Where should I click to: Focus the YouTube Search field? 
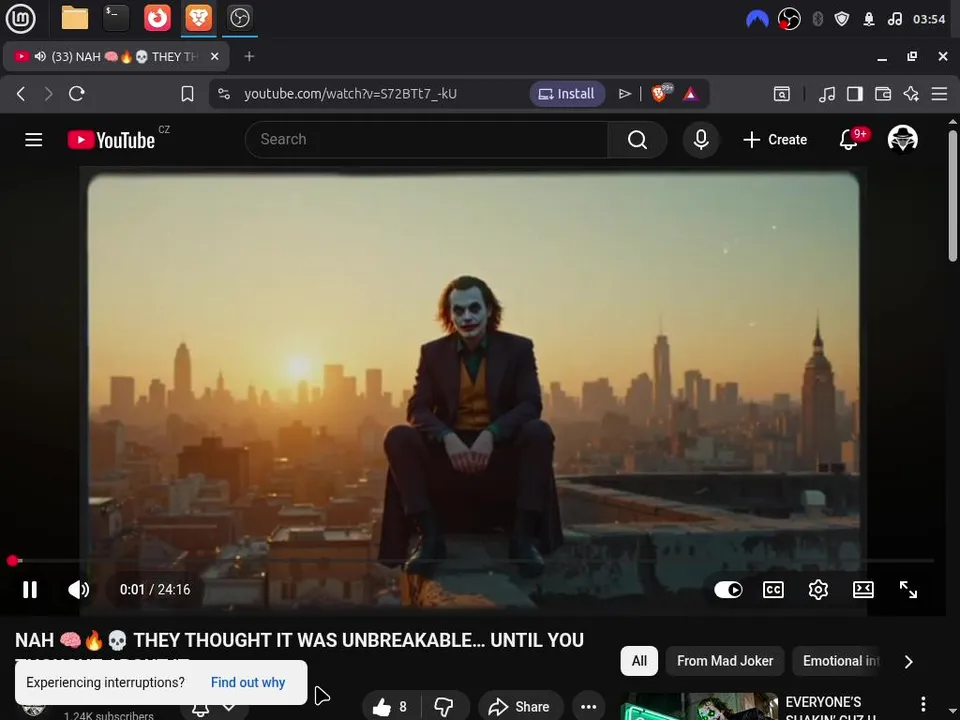tap(426, 140)
